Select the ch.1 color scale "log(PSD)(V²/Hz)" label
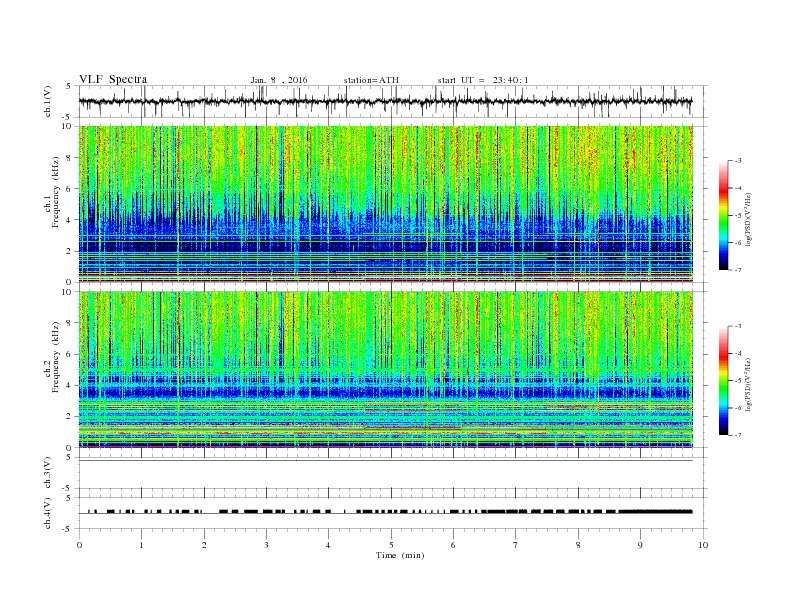Viewport: 792px width, 612px height. (x=748, y=219)
